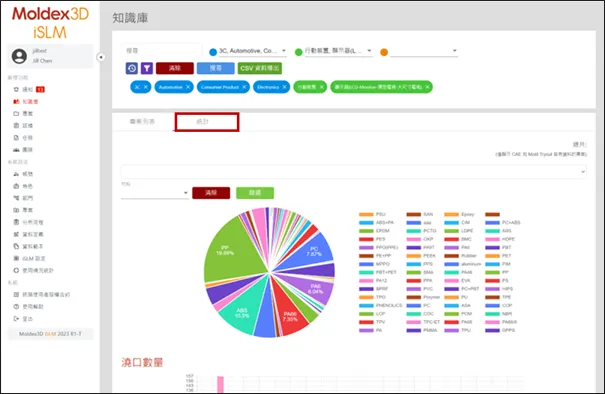Click the light green button above pie chart

click(255, 193)
